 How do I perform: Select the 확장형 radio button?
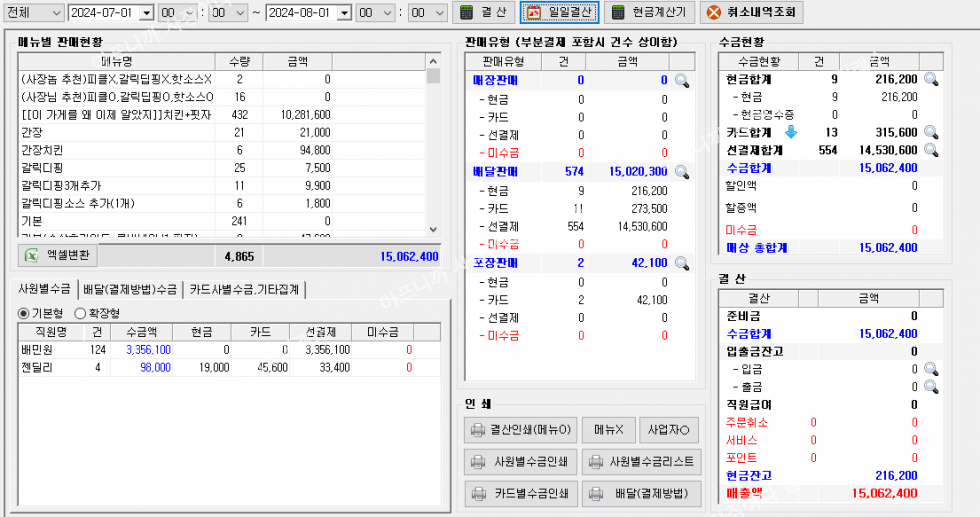80,313
